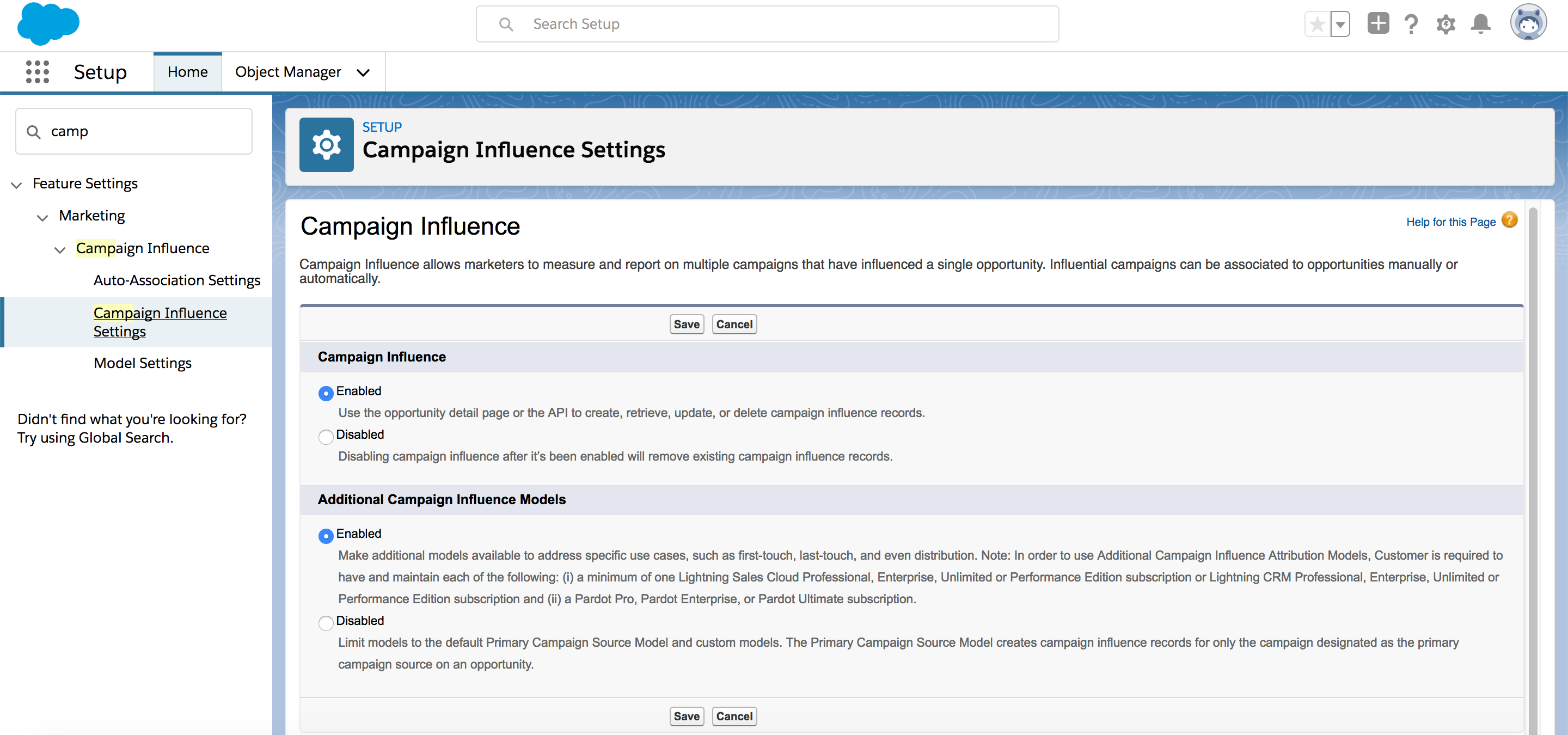This screenshot has width=1568, height=735.
Task: Click the Feature Settings label
Action: 85,183
